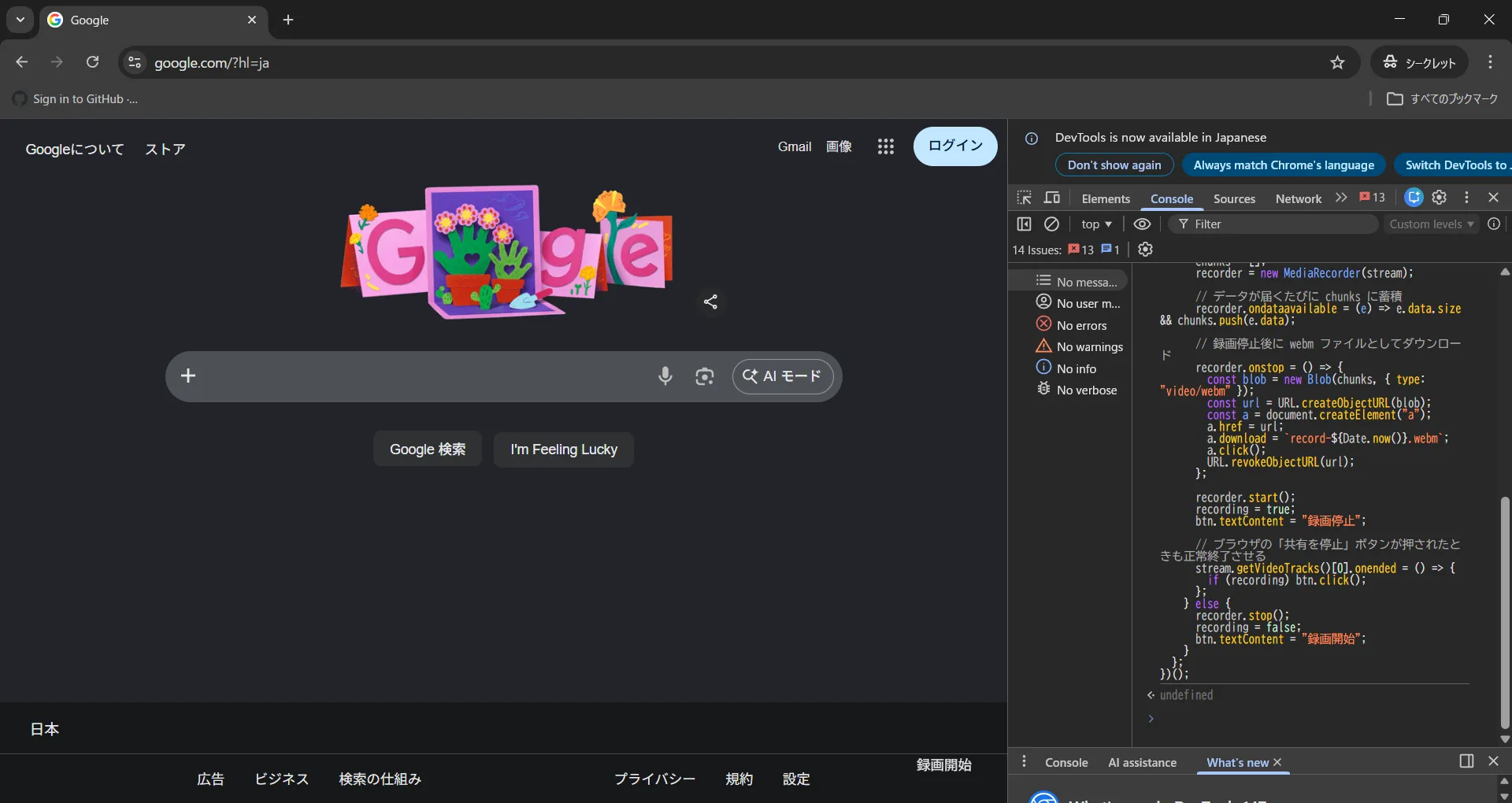
Task: Activate AI モード search
Action: click(783, 376)
